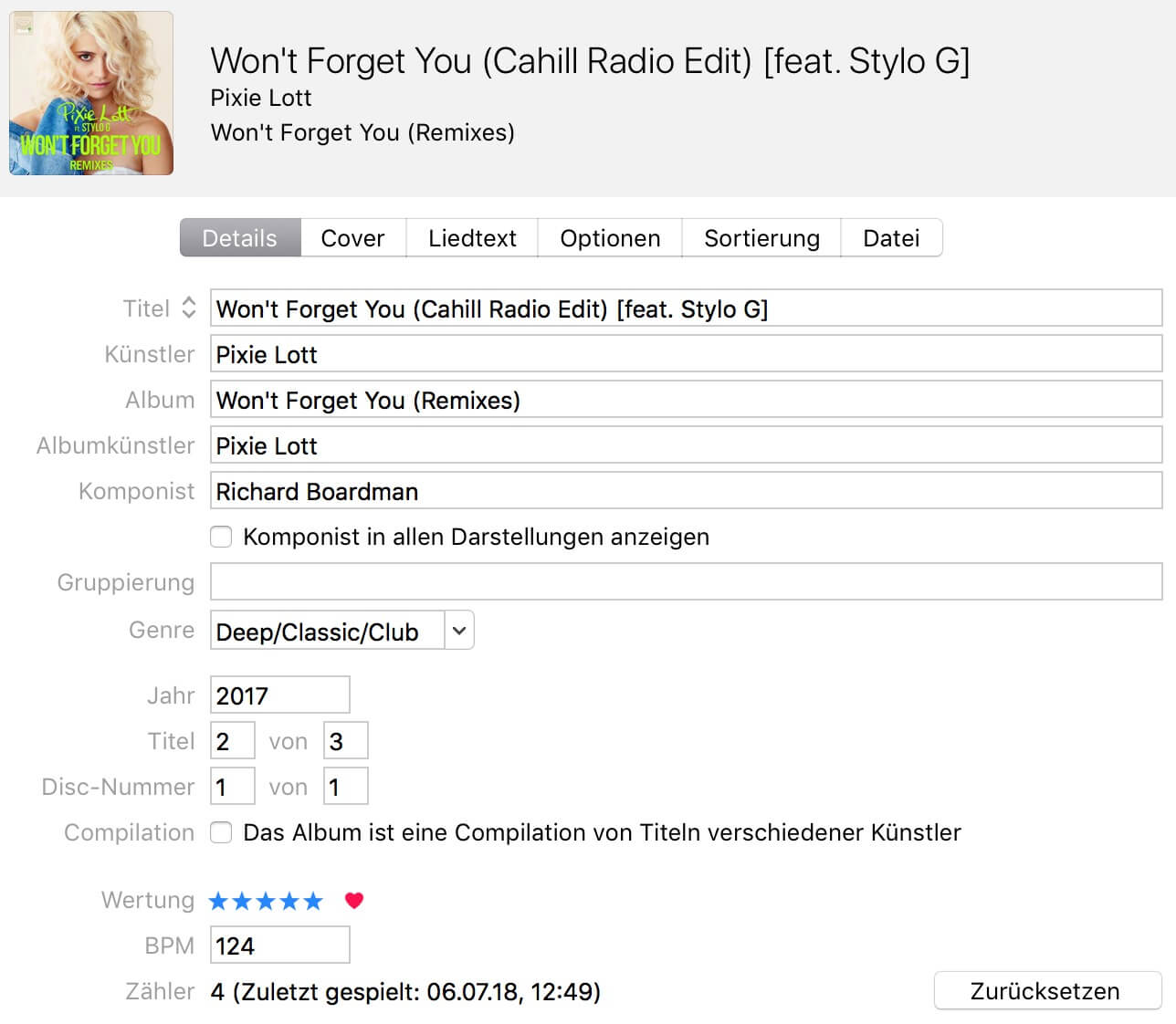Open the Sortierung tab
The width and height of the screenshot is (1176, 1024).
(761, 238)
